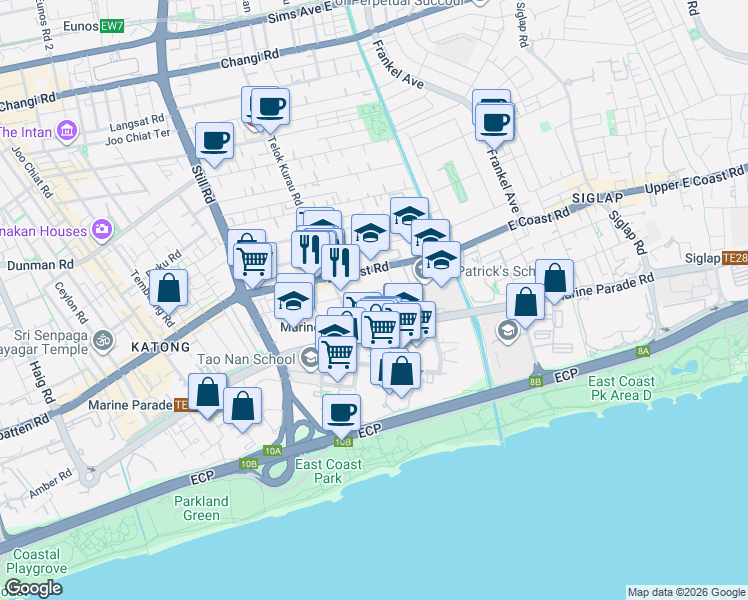Screen dimensions: 748x600
Task: Click the 10A expressway exit sign
Action: [272, 451]
